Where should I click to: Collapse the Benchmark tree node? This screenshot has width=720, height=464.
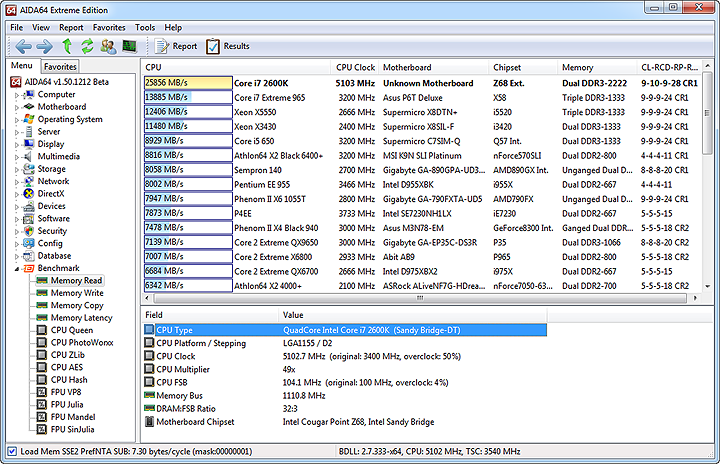(17, 269)
